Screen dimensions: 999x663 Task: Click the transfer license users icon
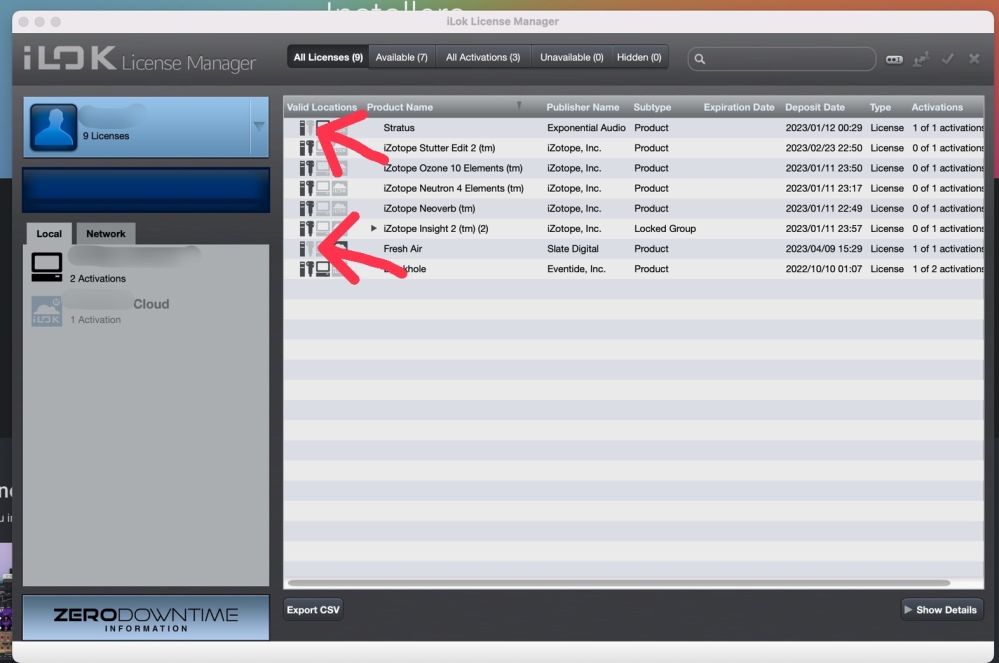921,59
